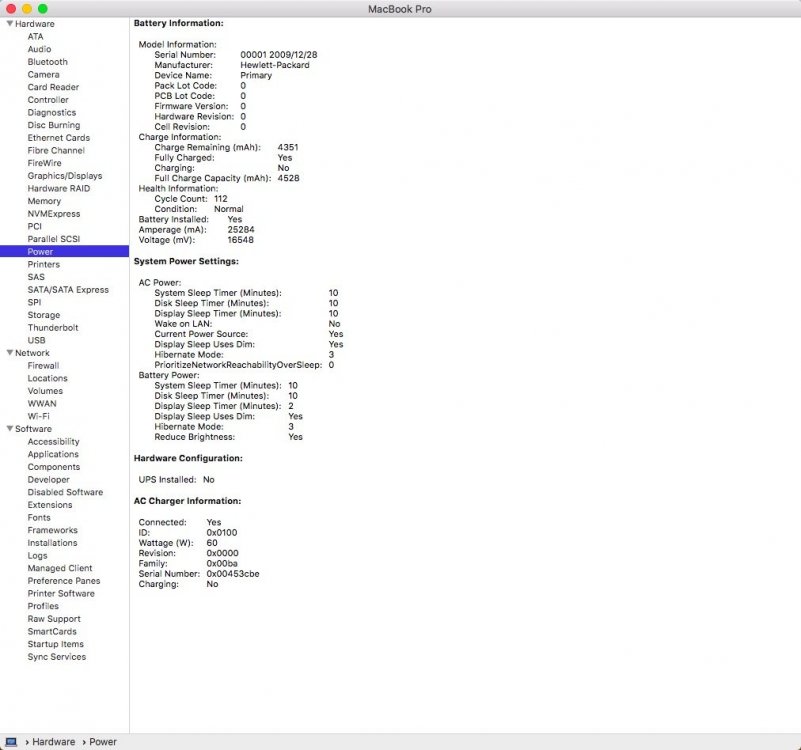Click the Software category label
The height and width of the screenshot is (750, 801).
pyautogui.click(x=33, y=429)
